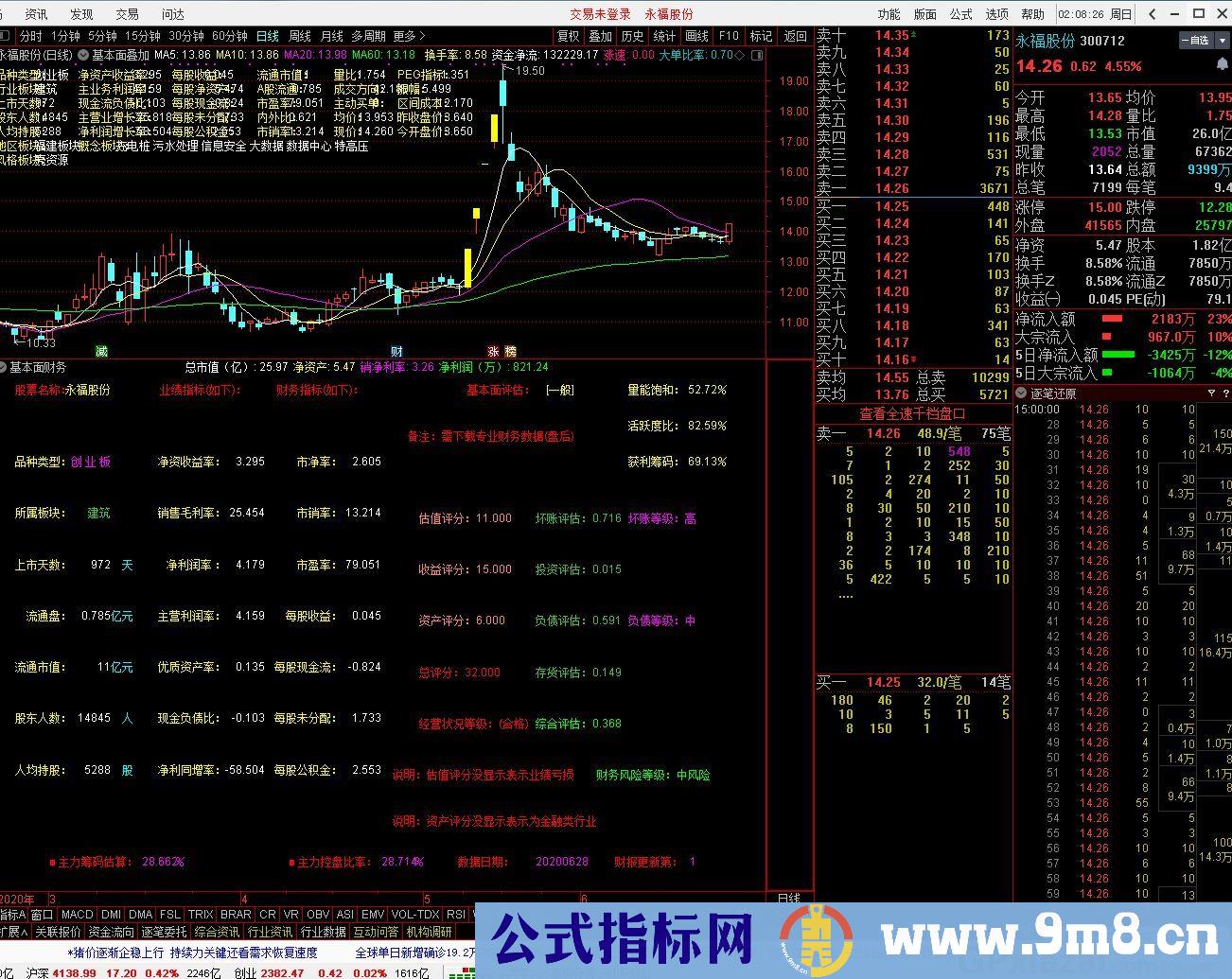The height and width of the screenshot is (979, 1232).
Task: Open the 行业数据 bottom tab
Action: pos(323,932)
